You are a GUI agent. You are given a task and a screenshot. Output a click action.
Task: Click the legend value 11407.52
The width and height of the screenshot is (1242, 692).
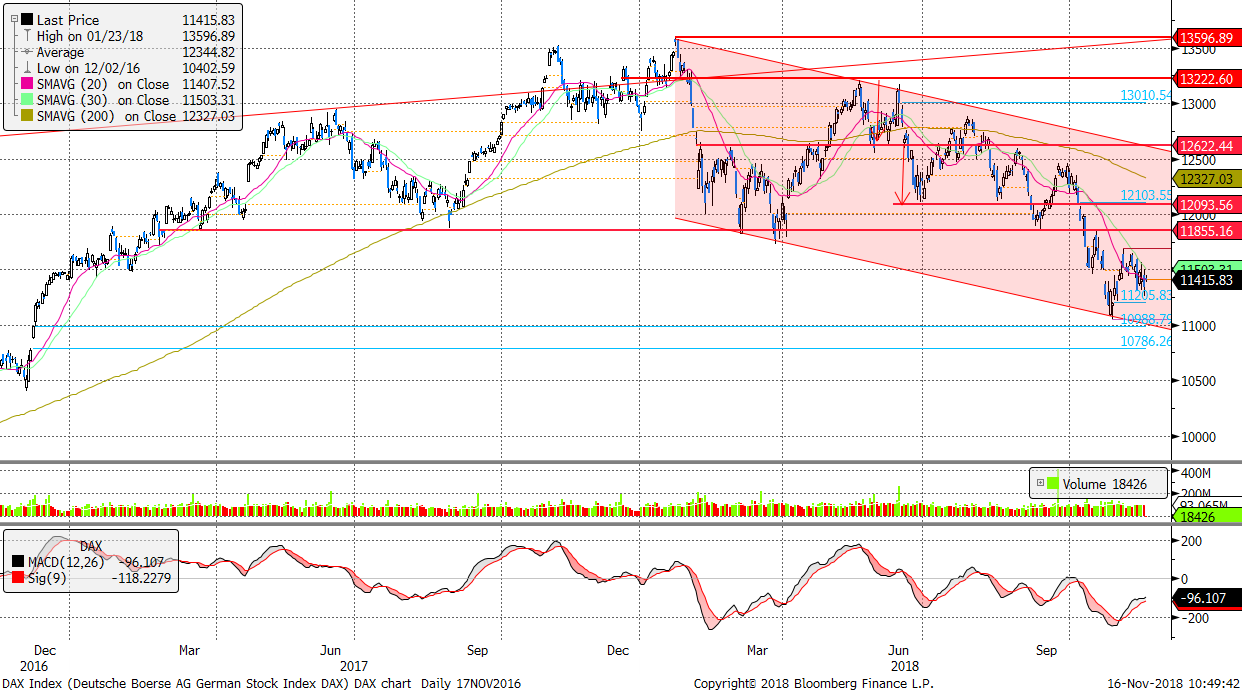click(x=208, y=84)
